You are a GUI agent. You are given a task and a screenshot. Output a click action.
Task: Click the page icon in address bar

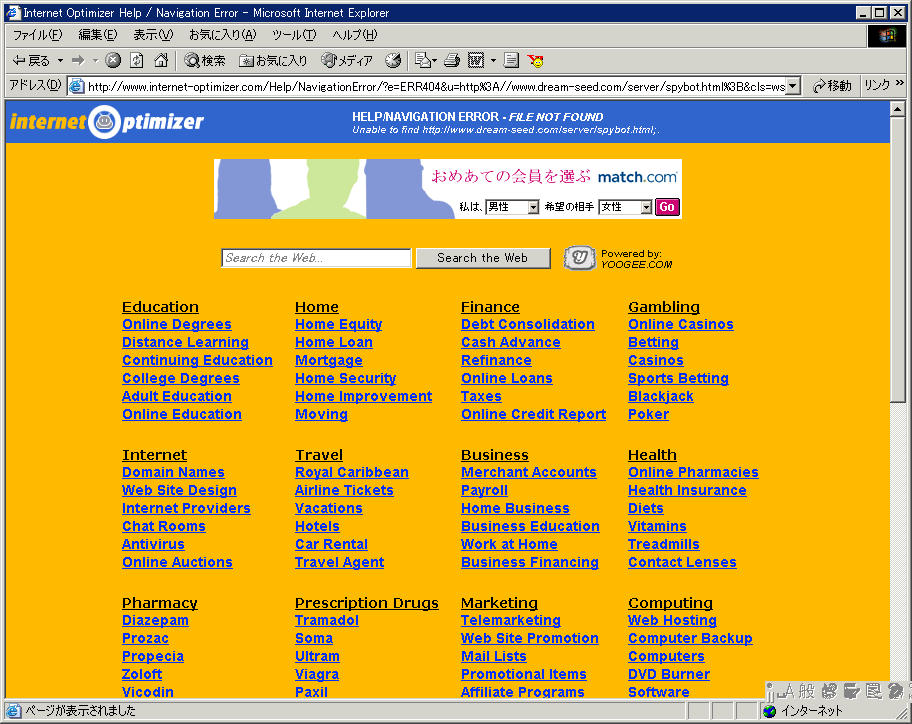[76, 87]
